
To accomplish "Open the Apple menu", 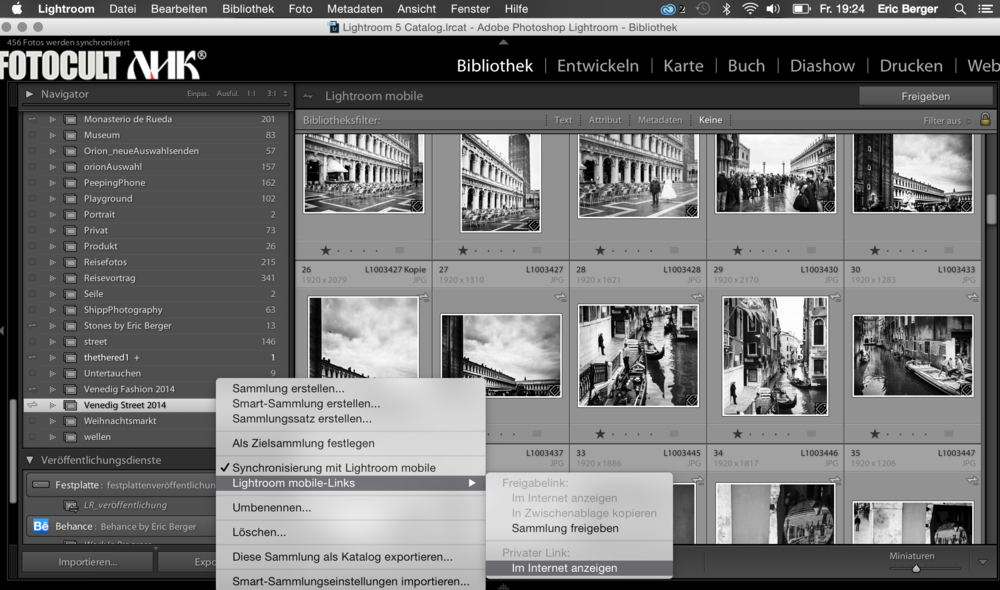I will 17,8.
